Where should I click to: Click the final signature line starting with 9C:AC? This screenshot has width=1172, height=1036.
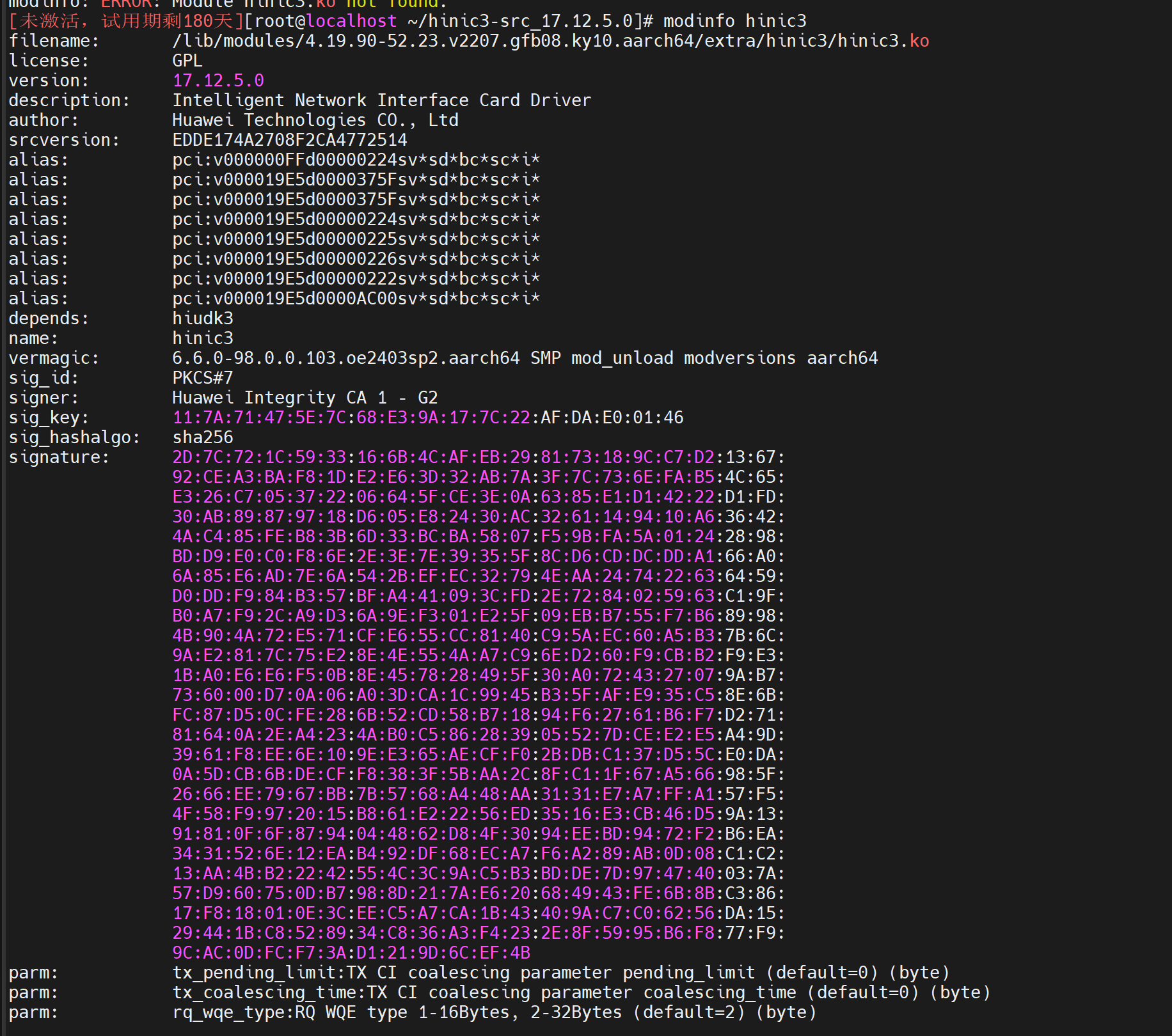[x=351, y=953]
